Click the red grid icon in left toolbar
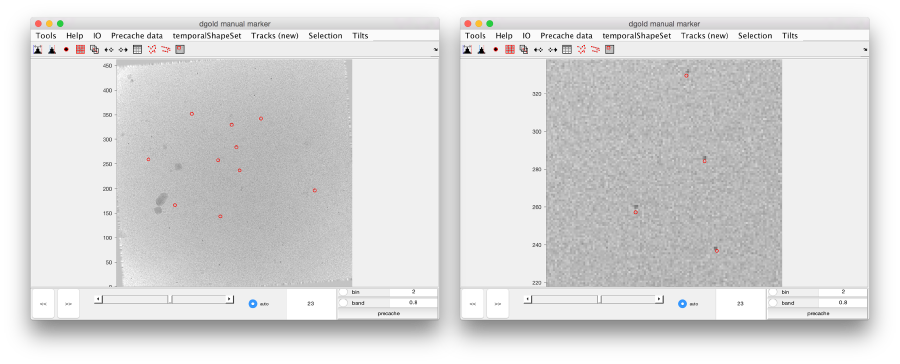 point(80,50)
